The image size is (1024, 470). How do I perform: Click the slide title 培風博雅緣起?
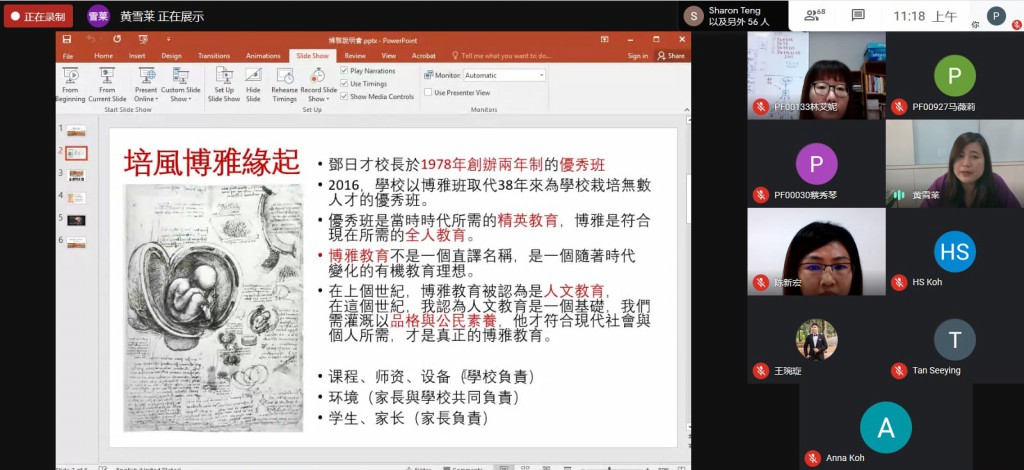(212, 162)
